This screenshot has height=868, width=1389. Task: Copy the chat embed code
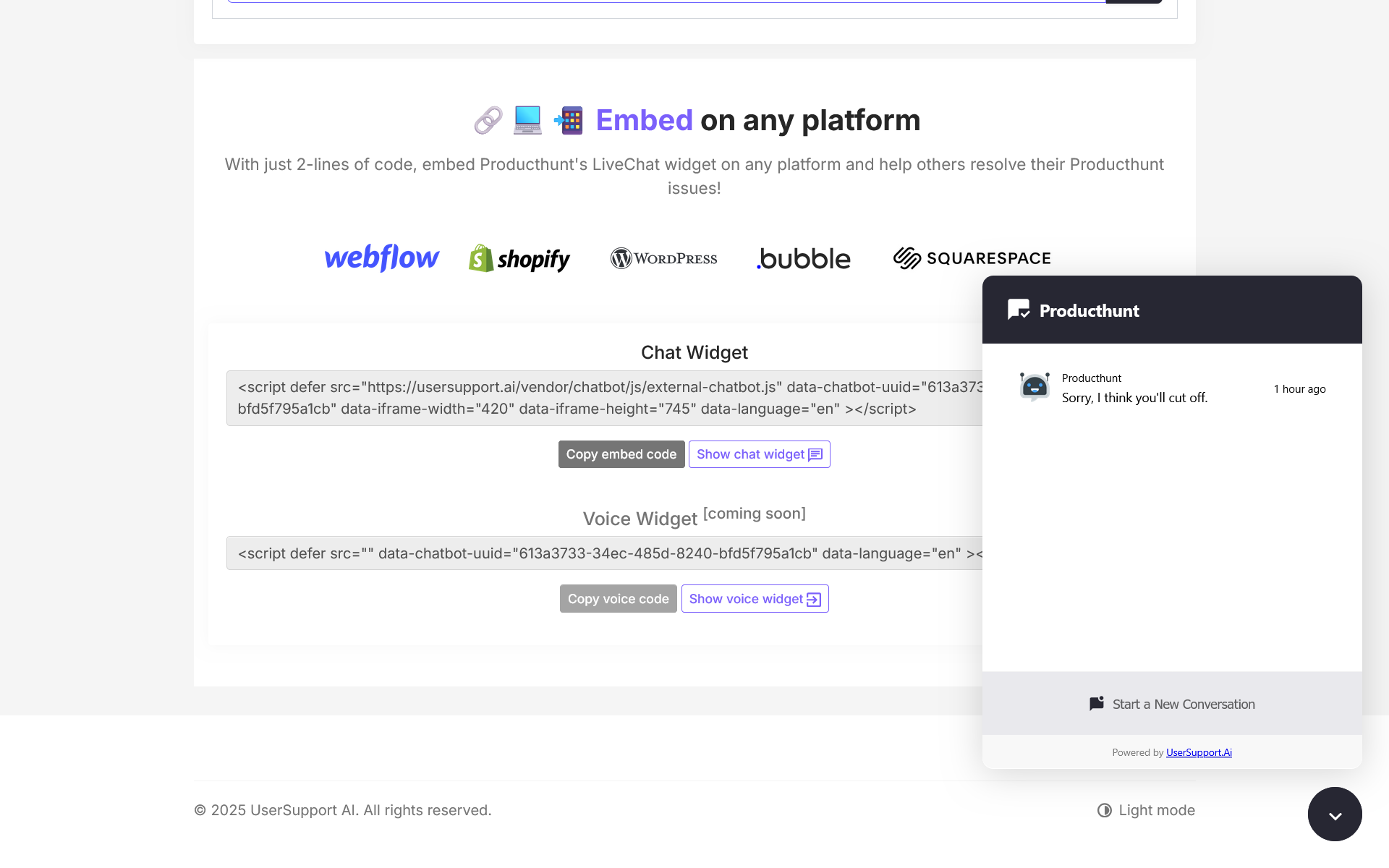pos(621,454)
